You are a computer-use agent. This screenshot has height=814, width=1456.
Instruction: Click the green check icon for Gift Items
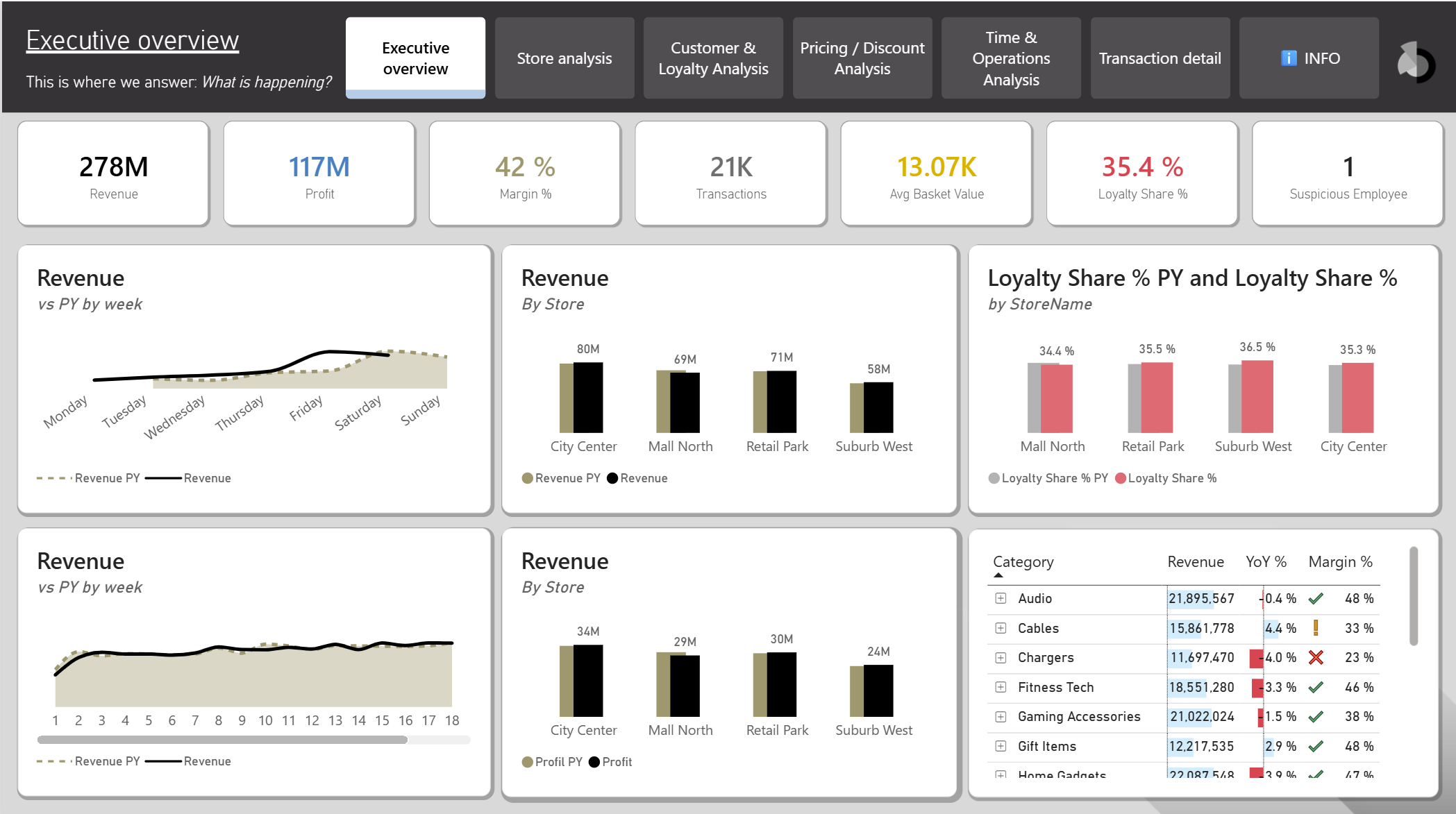(x=1316, y=746)
